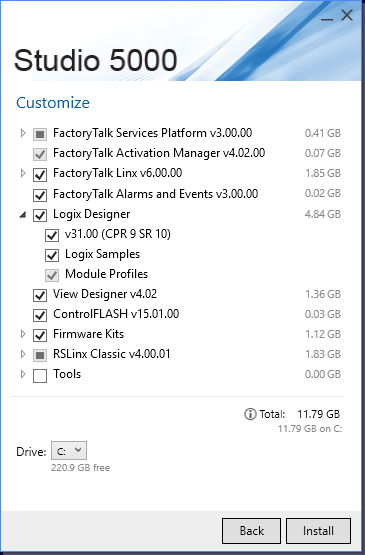Toggle ControlFLASH v15.01.00 checkbox
This screenshot has width=365, height=555.
coord(40,315)
